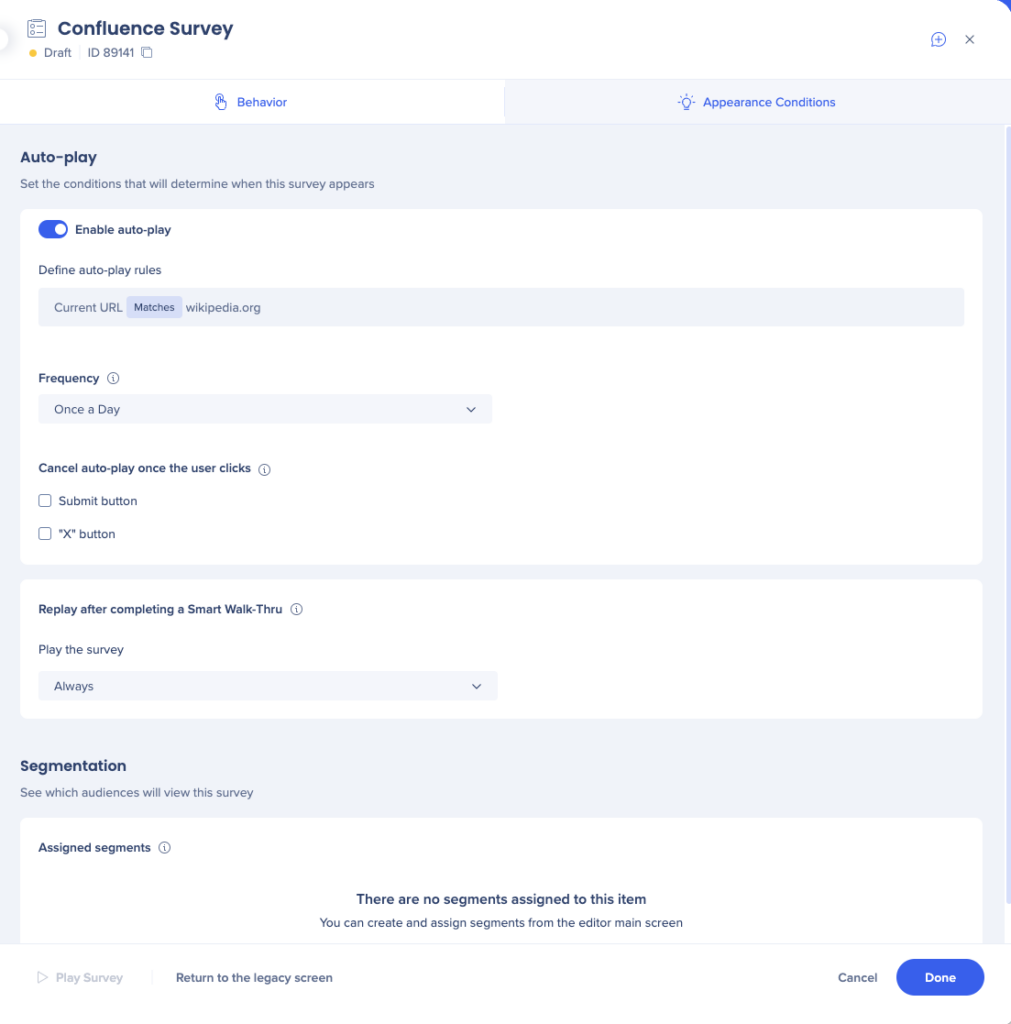The width and height of the screenshot is (1011, 1024).
Task: Click the Done button
Action: [x=939, y=977]
